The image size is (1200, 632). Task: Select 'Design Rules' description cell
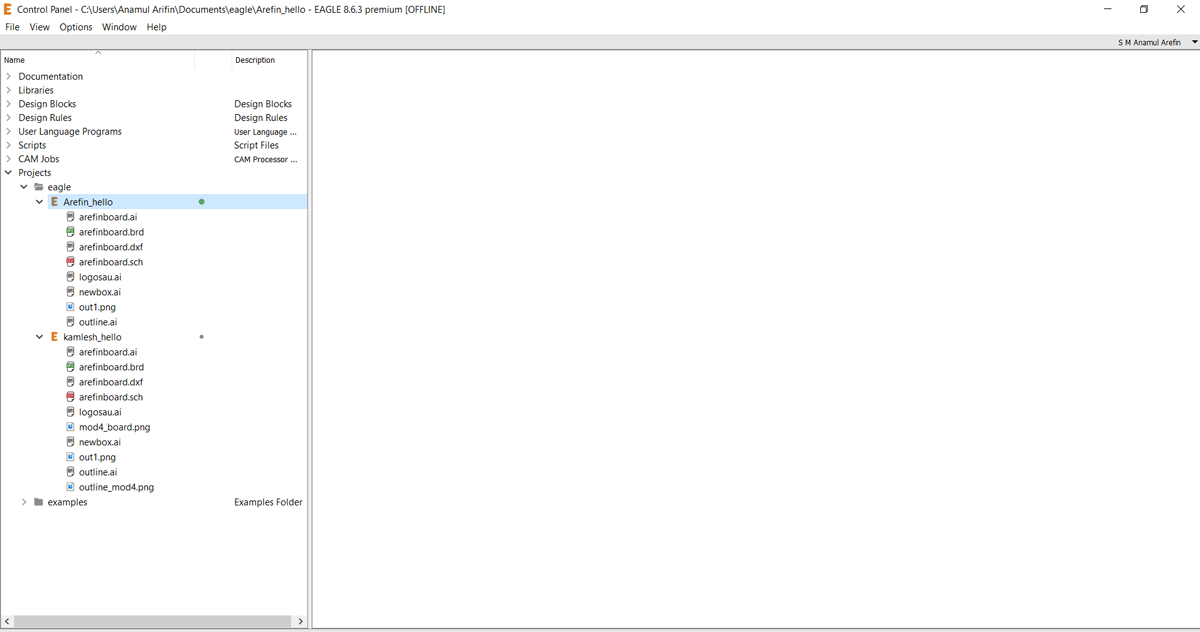pyautogui.click(x=261, y=118)
